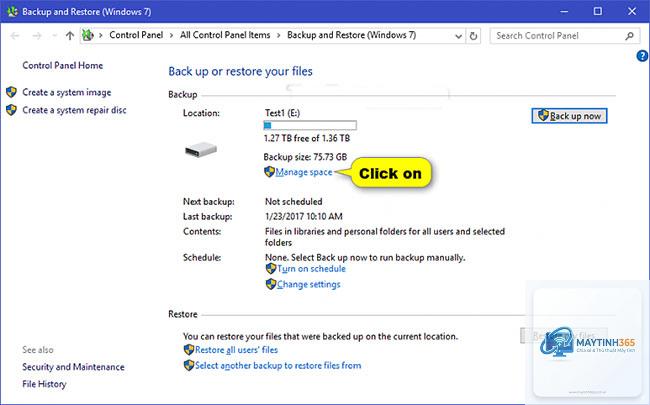
Task: Click shield icon by Select another backup
Action: (189, 365)
